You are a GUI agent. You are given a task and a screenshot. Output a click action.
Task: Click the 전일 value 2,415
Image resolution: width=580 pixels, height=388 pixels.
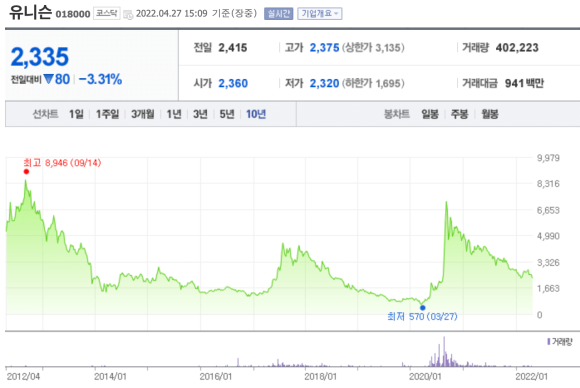233,48
